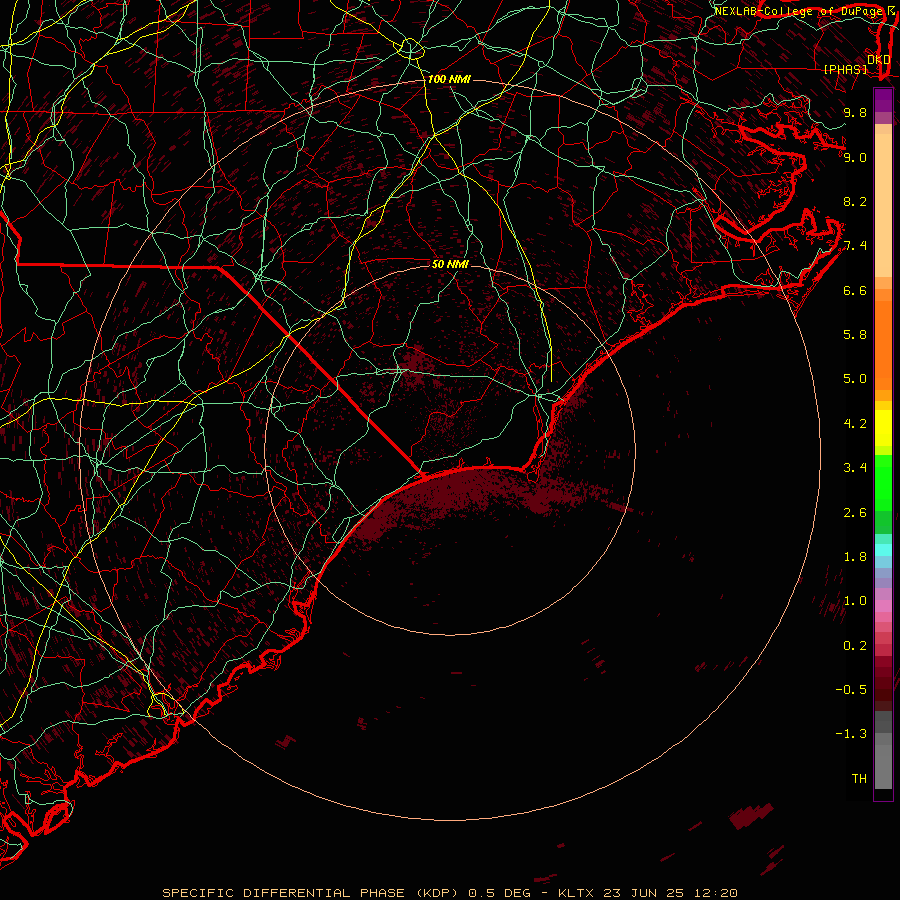This screenshot has height=900, width=900.
Task: Click the -1.3 value on the color scale
Action: 851,734
